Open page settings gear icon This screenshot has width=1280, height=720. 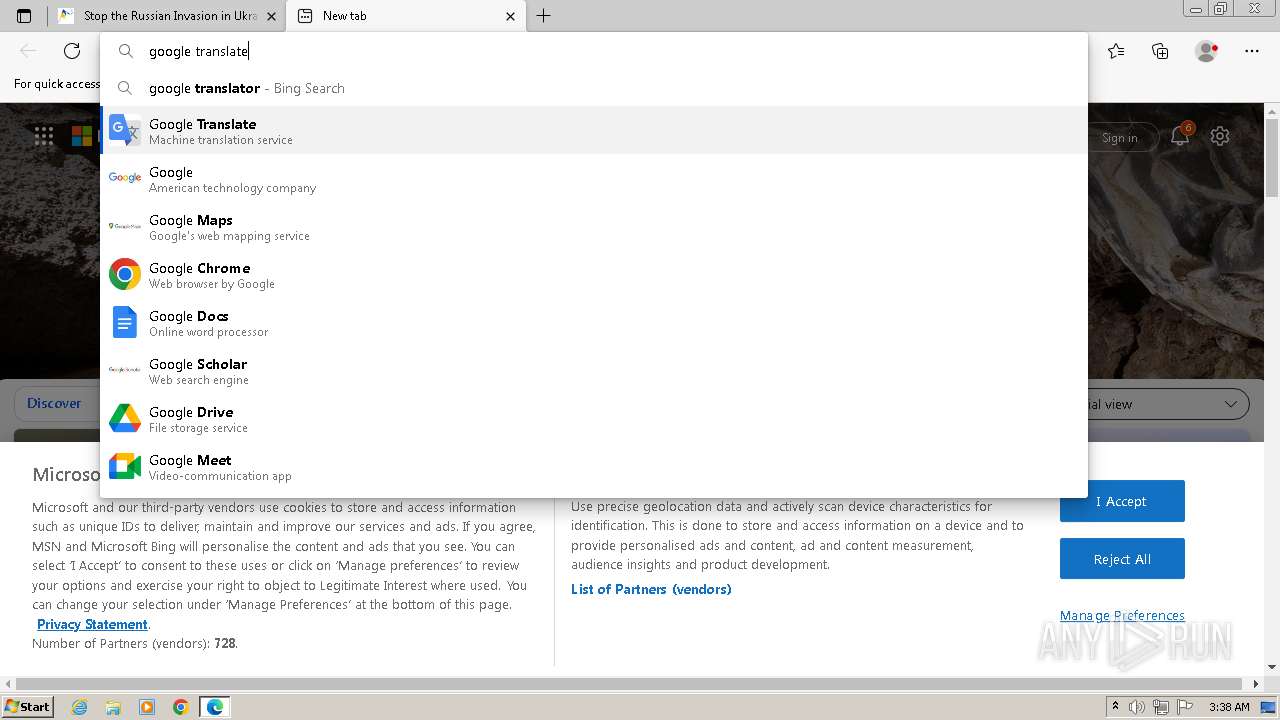1220,136
